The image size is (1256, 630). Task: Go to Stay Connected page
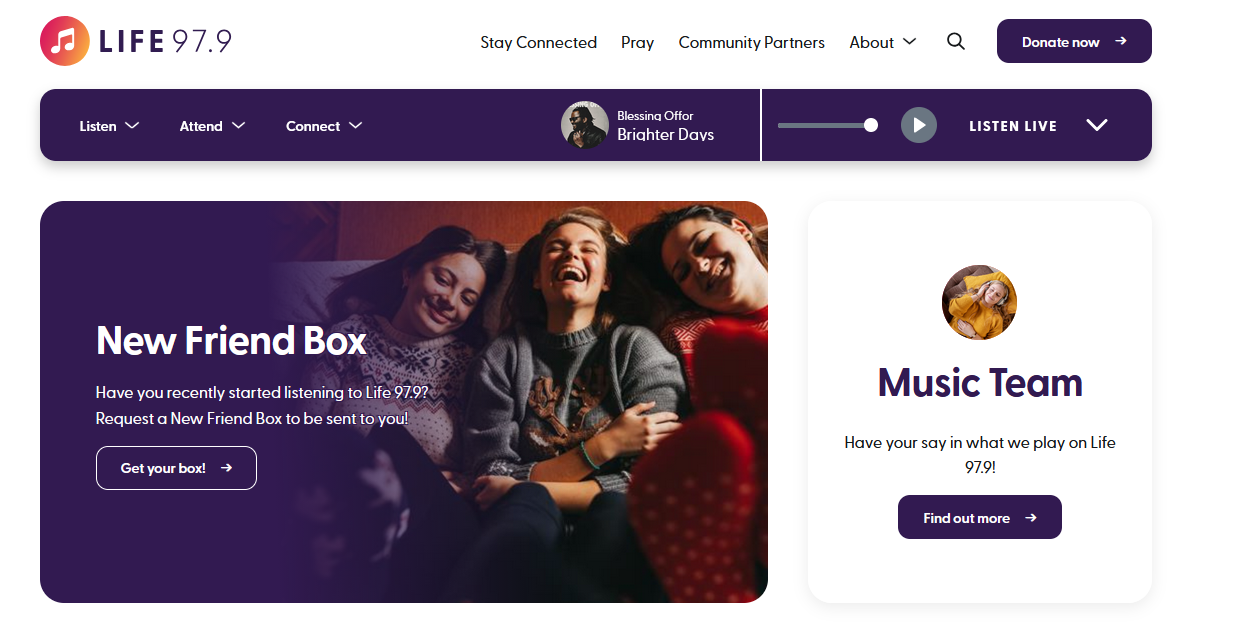(538, 42)
